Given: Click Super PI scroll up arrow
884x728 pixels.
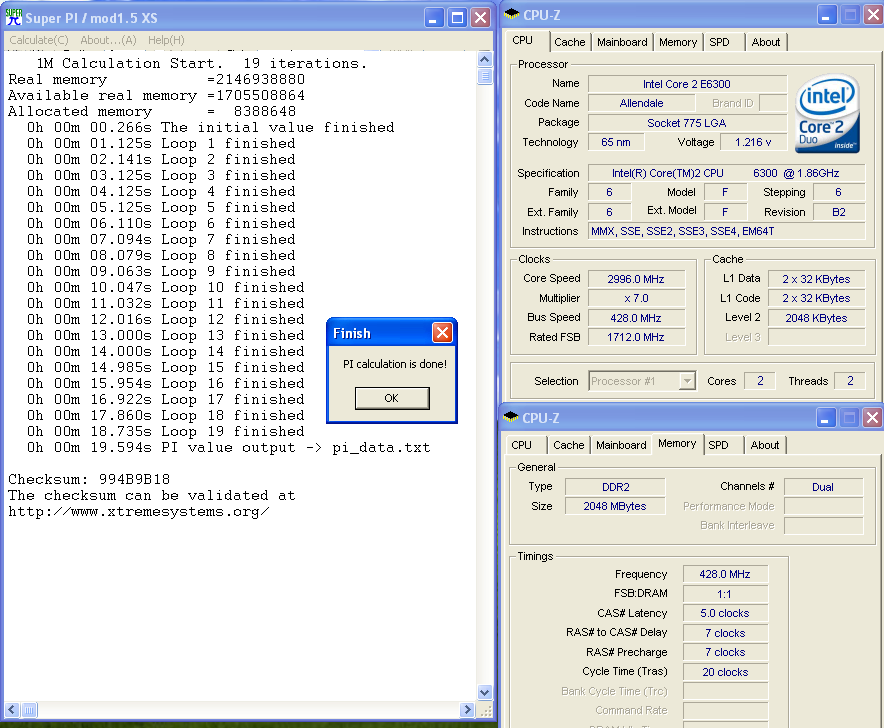Looking at the screenshot, I should click(485, 59).
